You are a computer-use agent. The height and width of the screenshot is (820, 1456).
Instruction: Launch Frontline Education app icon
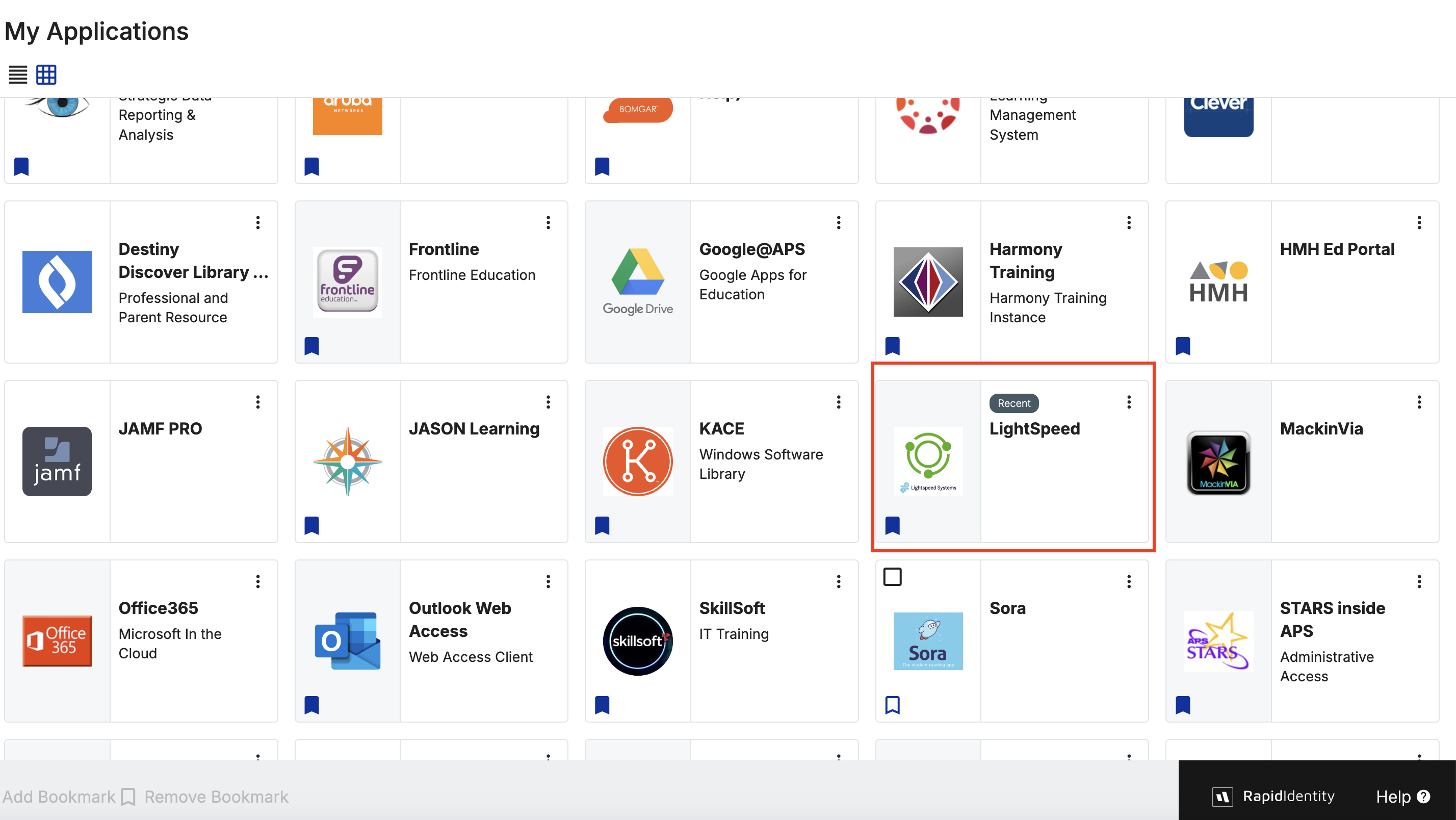click(348, 281)
